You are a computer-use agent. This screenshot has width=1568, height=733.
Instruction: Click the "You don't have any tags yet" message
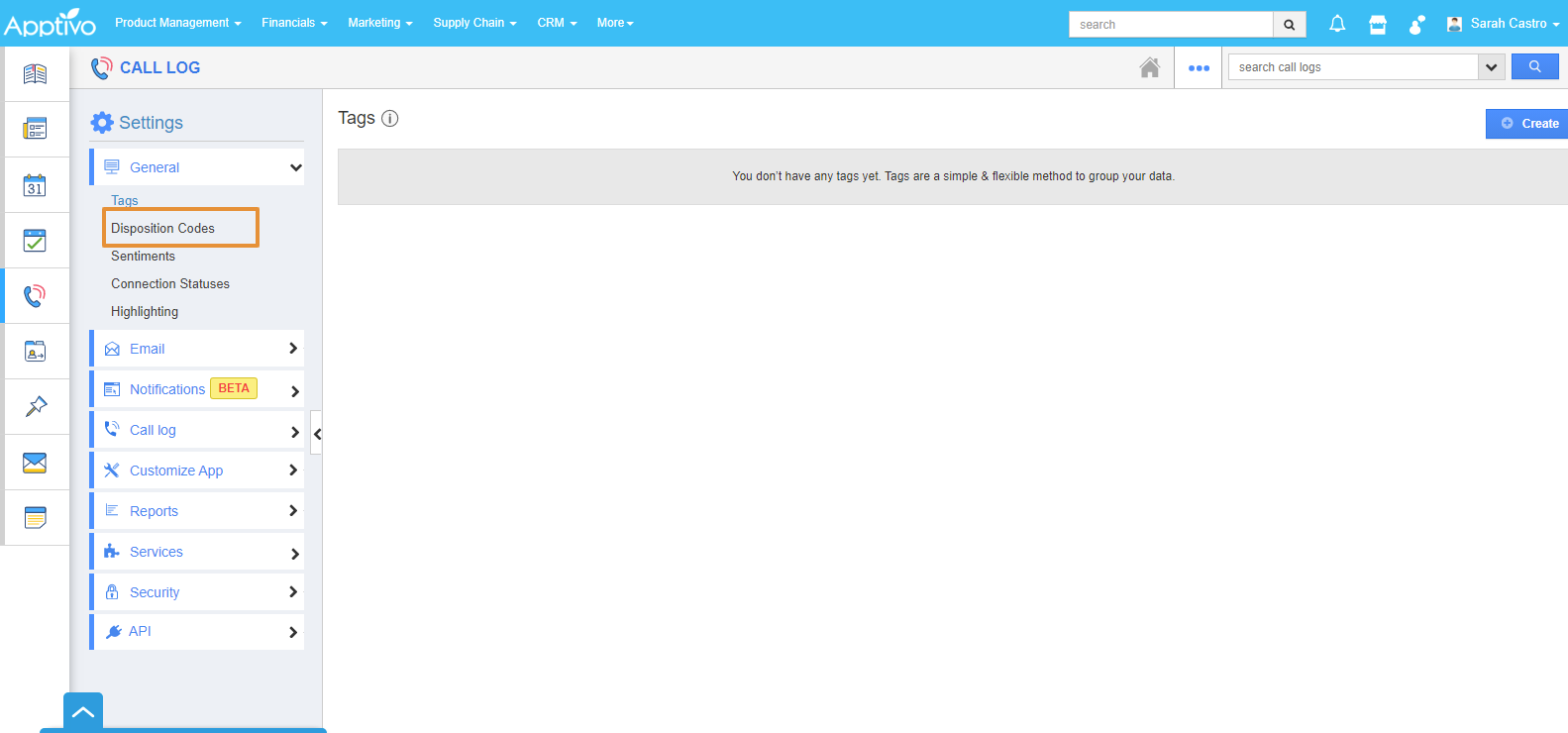coord(953,176)
